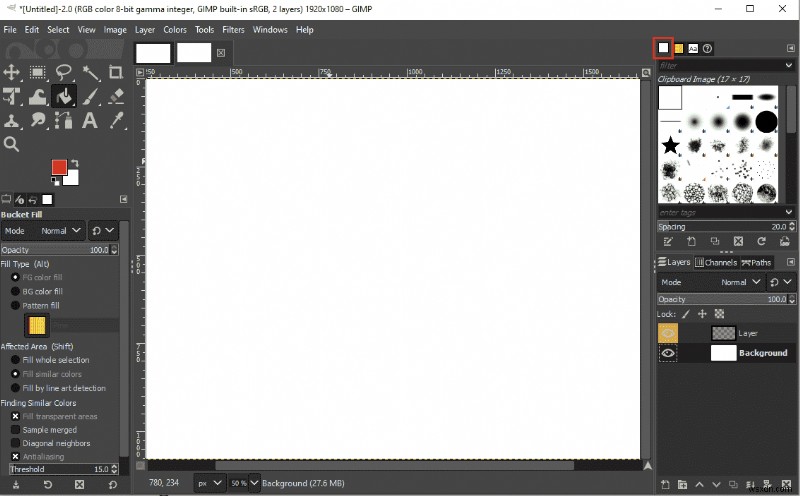Select the Paths tool
The image size is (800, 496).
click(x=64, y=121)
